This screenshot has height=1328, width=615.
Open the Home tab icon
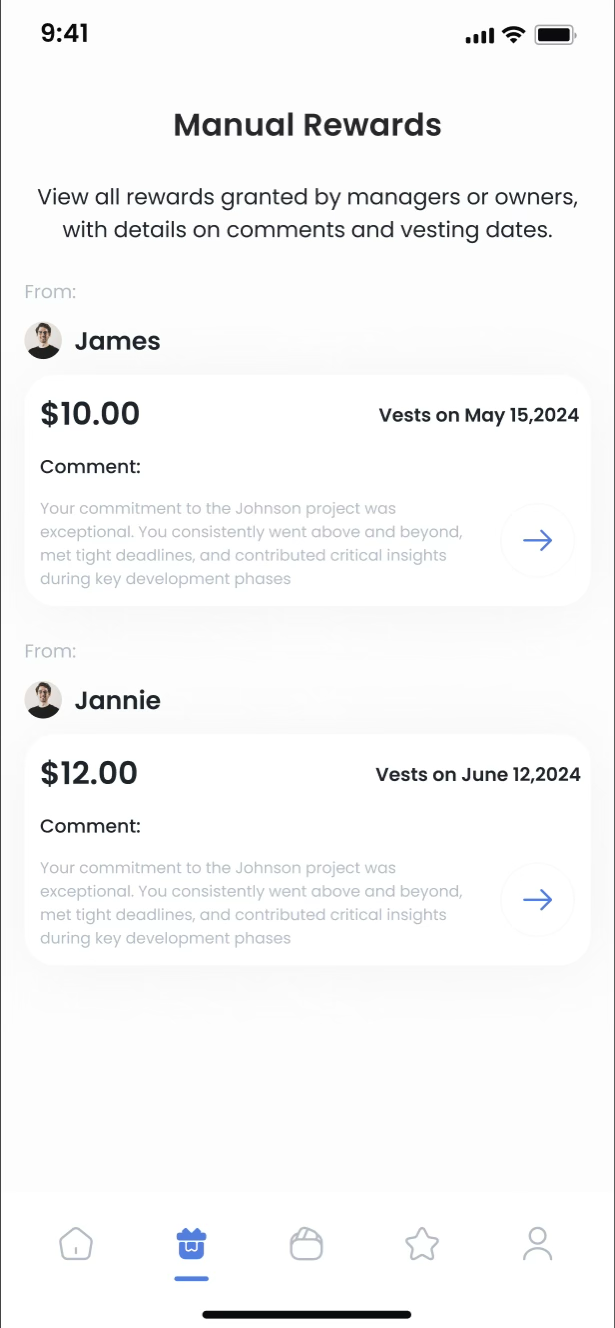pos(76,1244)
